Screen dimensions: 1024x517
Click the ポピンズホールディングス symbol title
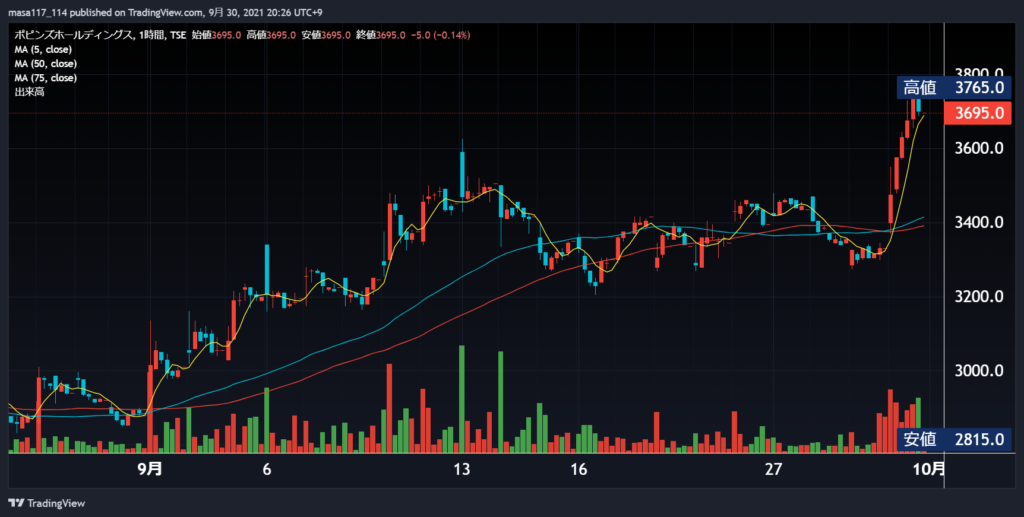(75, 35)
